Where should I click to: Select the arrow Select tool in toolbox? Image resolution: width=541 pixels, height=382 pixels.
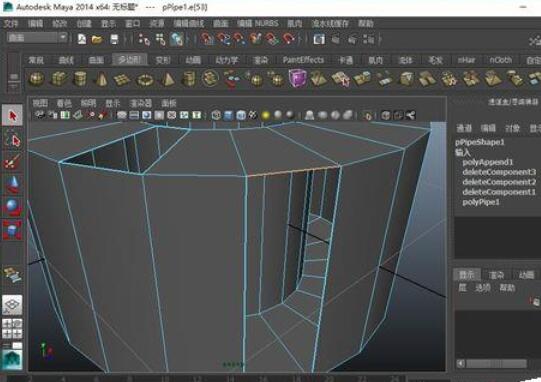(12, 115)
